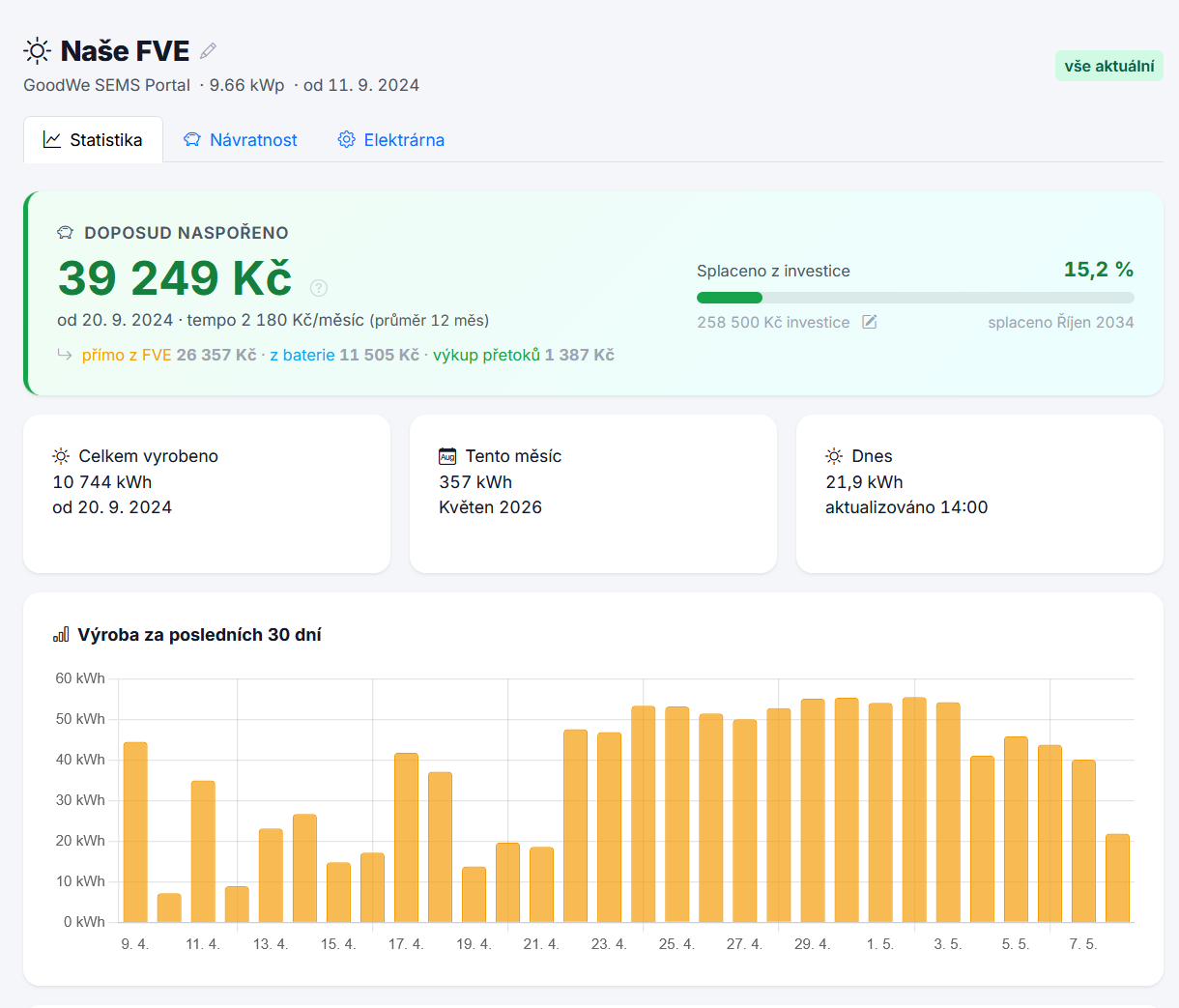Click the edit pencil next to Naše FVE
This screenshot has height=1008, width=1179.
coord(208,50)
